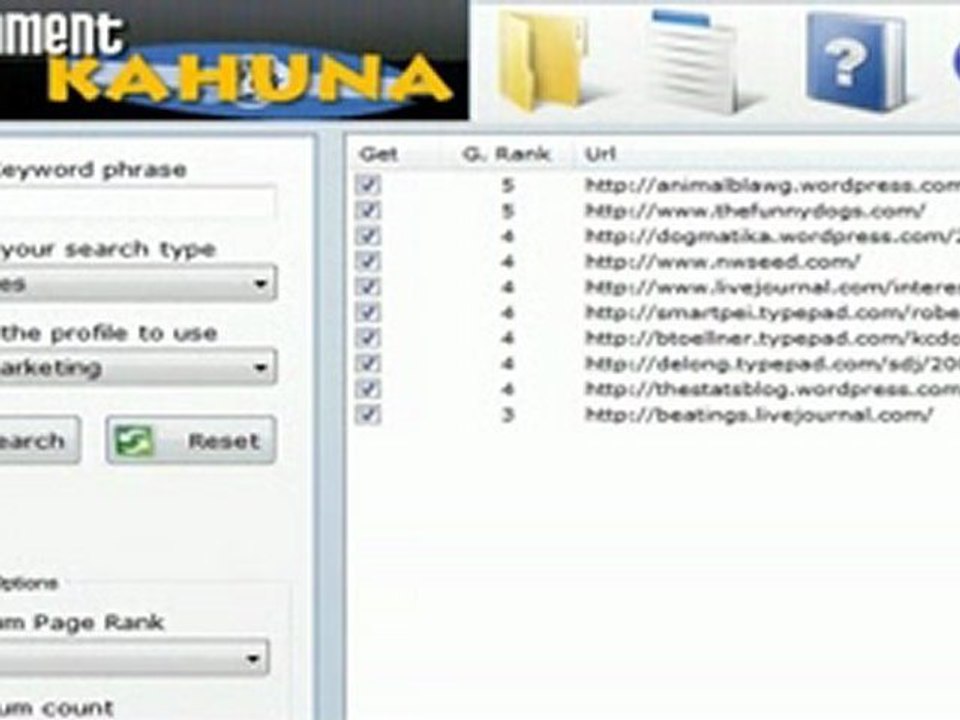Uncheck the nwseed.com row checkbox
The image size is (960, 720).
pos(368,262)
